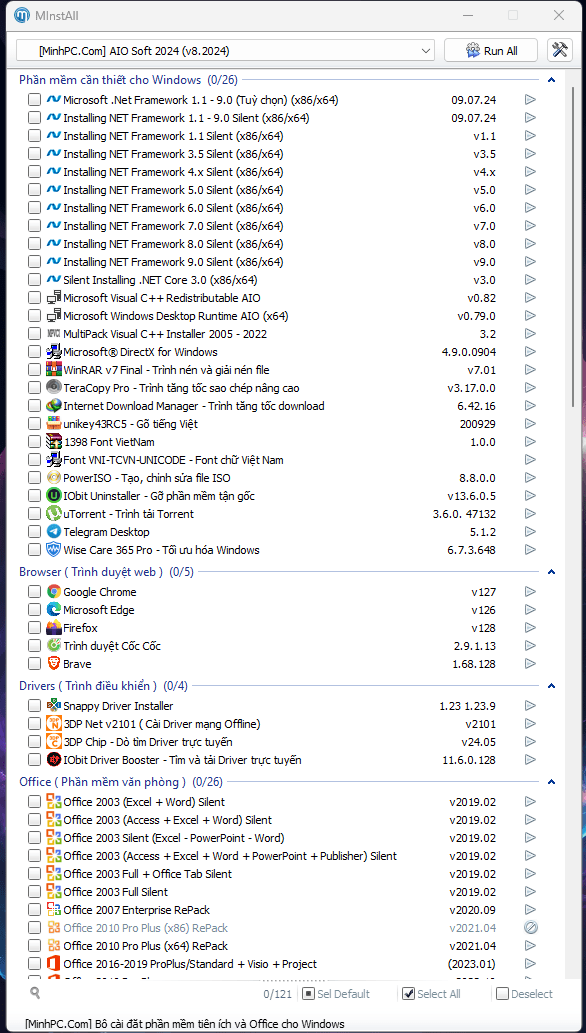Click the vertical scrollbar of the software list
The width and height of the screenshot is (586, 1033).
coord(573,249)
